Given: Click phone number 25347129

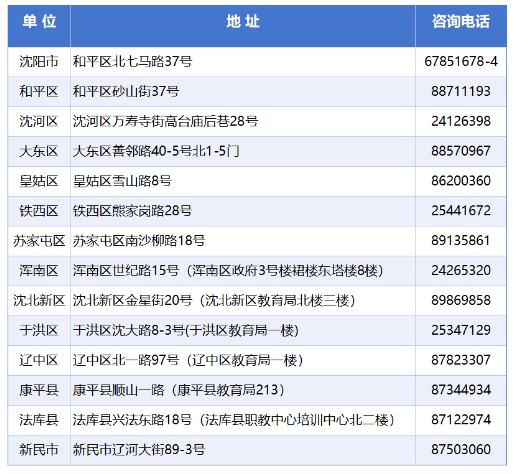Looking at the screenshot, I should tap(461, 330).
